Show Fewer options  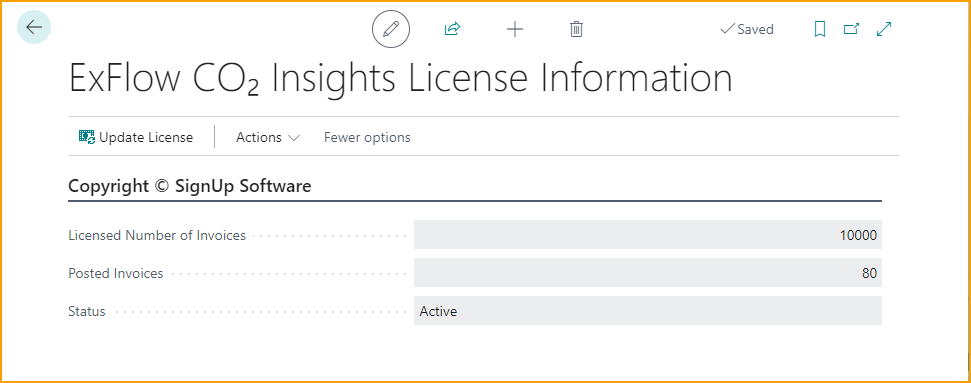367,138
